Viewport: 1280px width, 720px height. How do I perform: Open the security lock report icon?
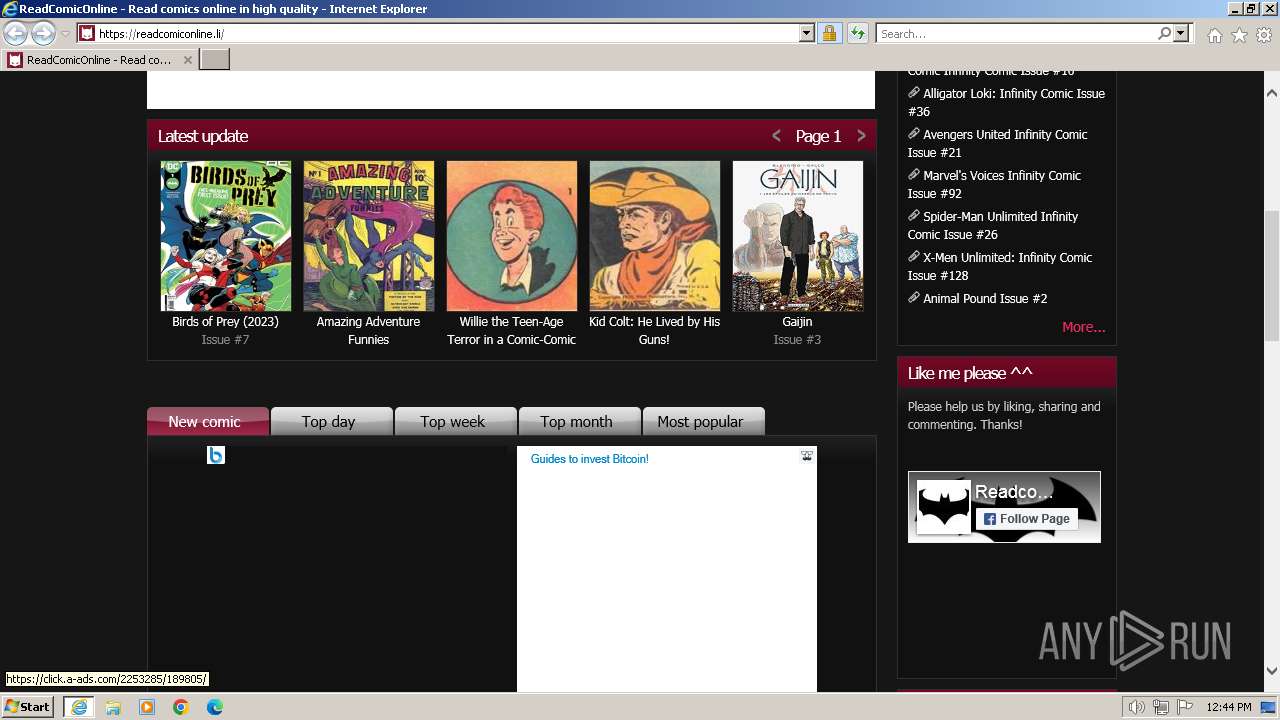point(829,33)
